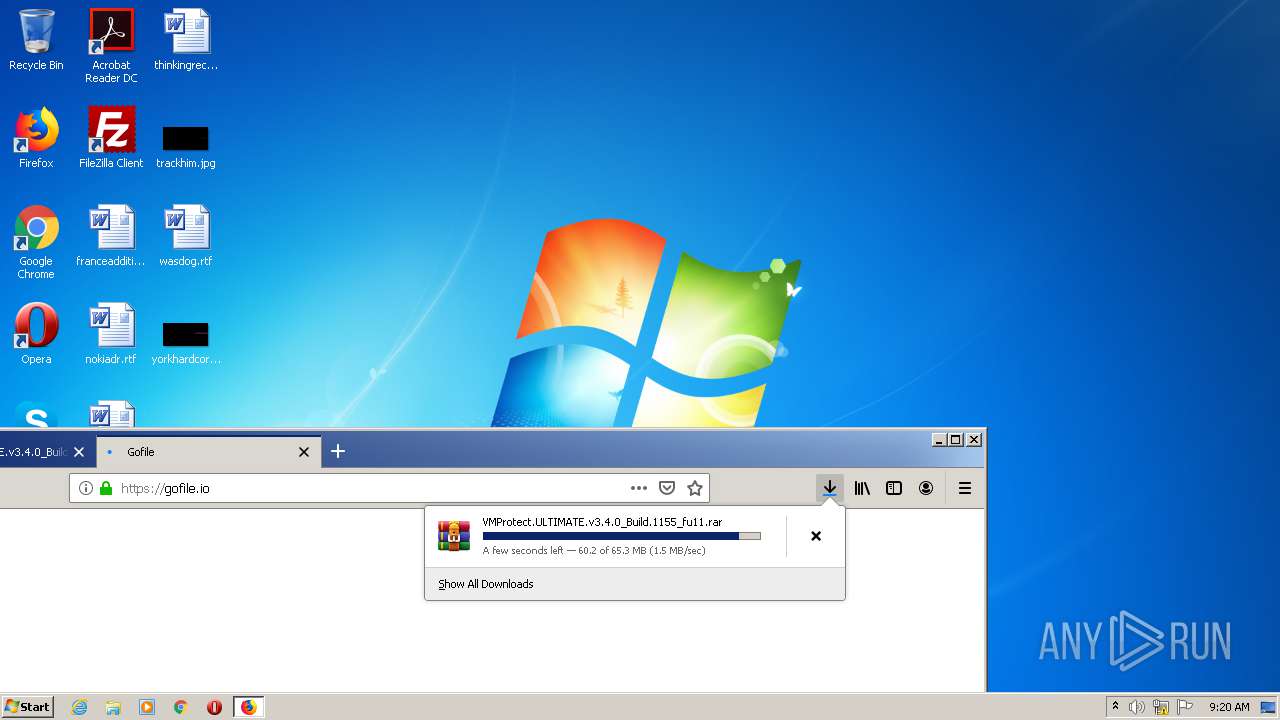Launch Chrome from the taskbar

181,707
